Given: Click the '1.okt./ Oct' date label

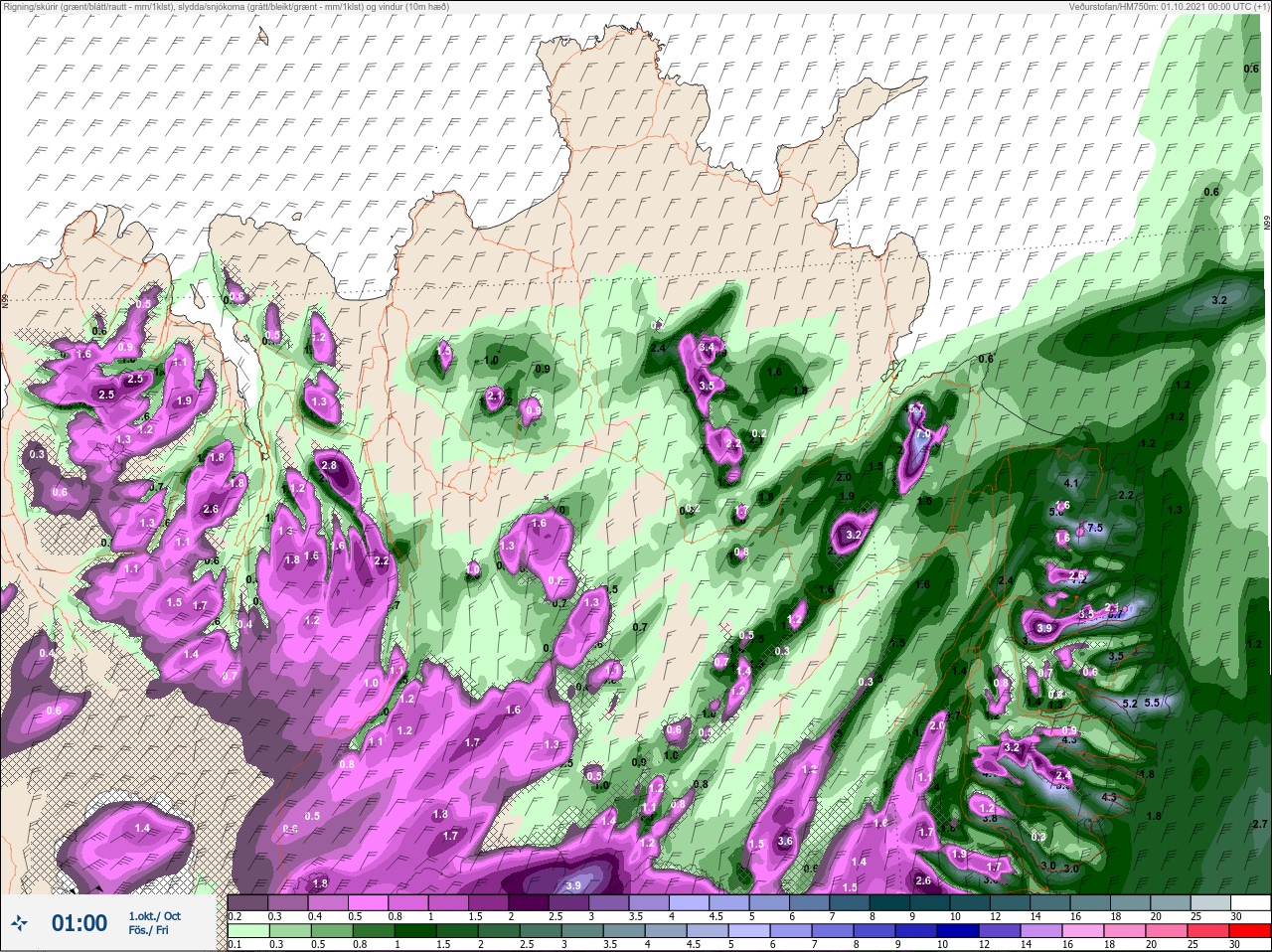Looking at the screenshot, I should point(154,916).
